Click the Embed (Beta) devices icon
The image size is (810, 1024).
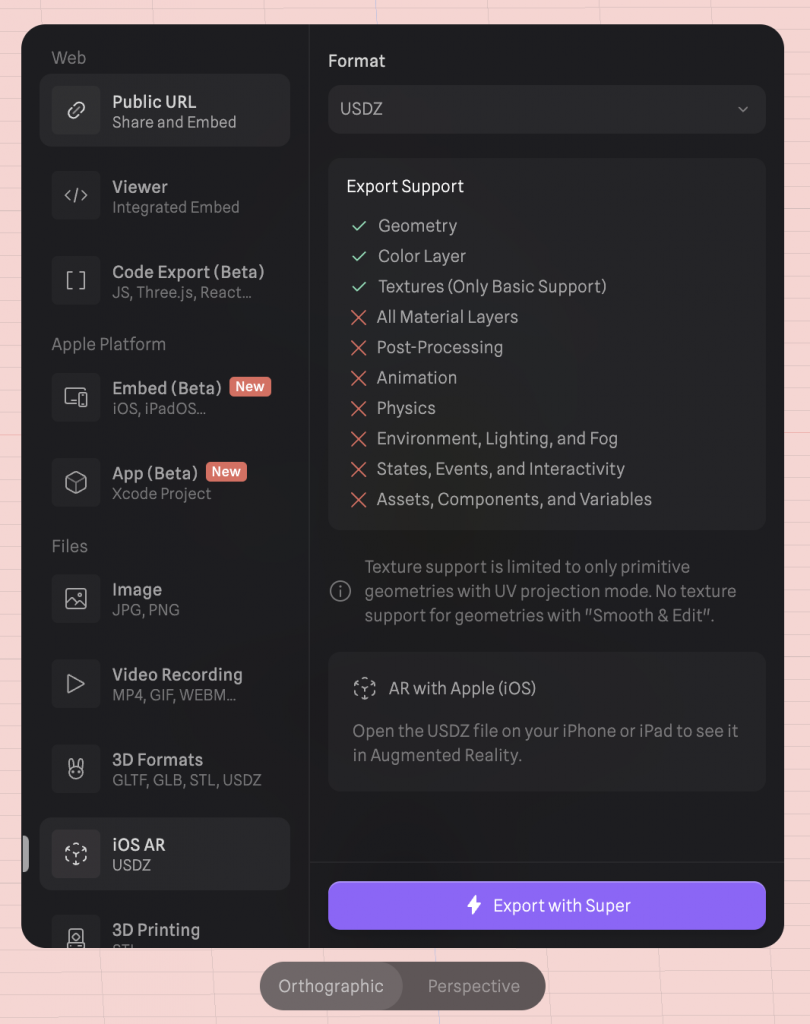[76, 397]
